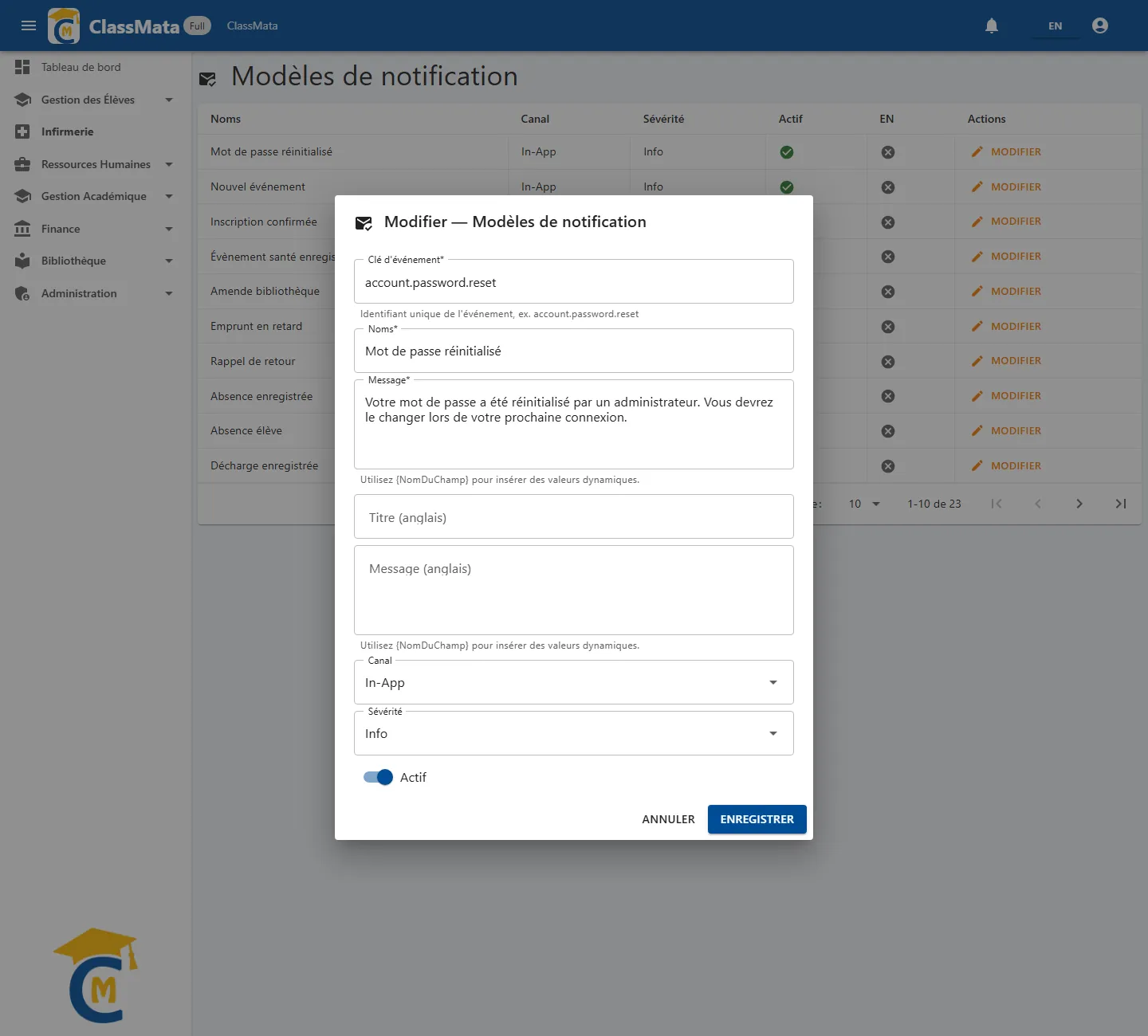Image resolution: width=1148 pixels, height=1036 pixels.
Task: Click ANNULER to cancel editing
Action: click(x=668, y=819)
